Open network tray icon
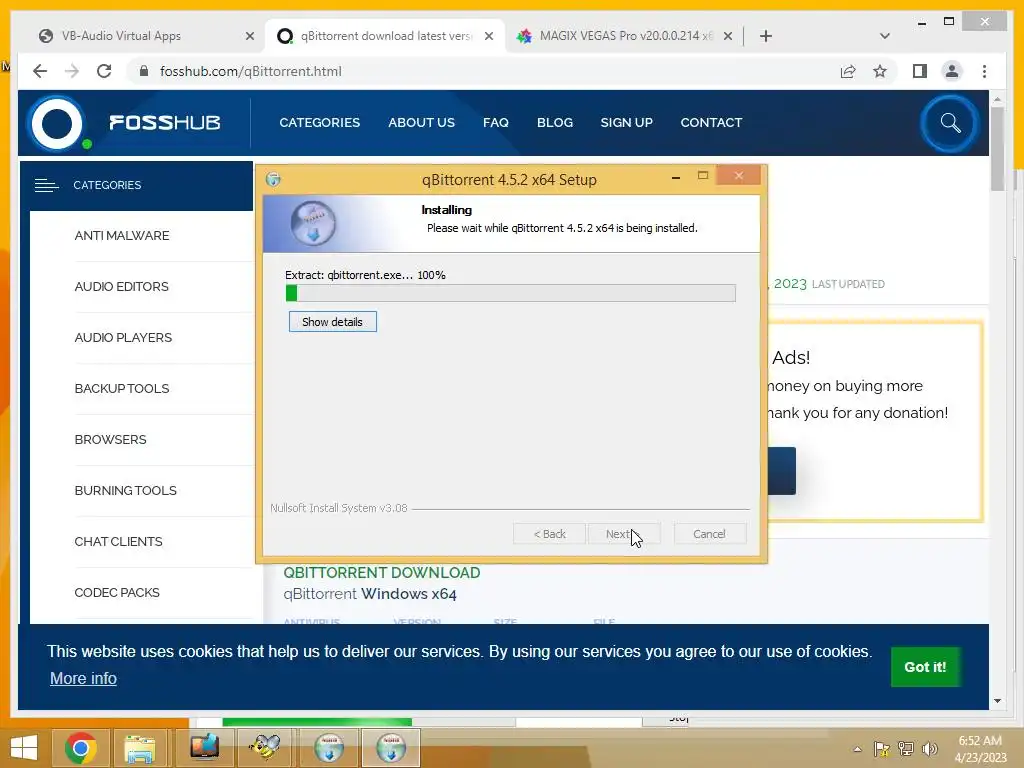The height and width of the screenshot is (768, 1024). click(906, 749)
